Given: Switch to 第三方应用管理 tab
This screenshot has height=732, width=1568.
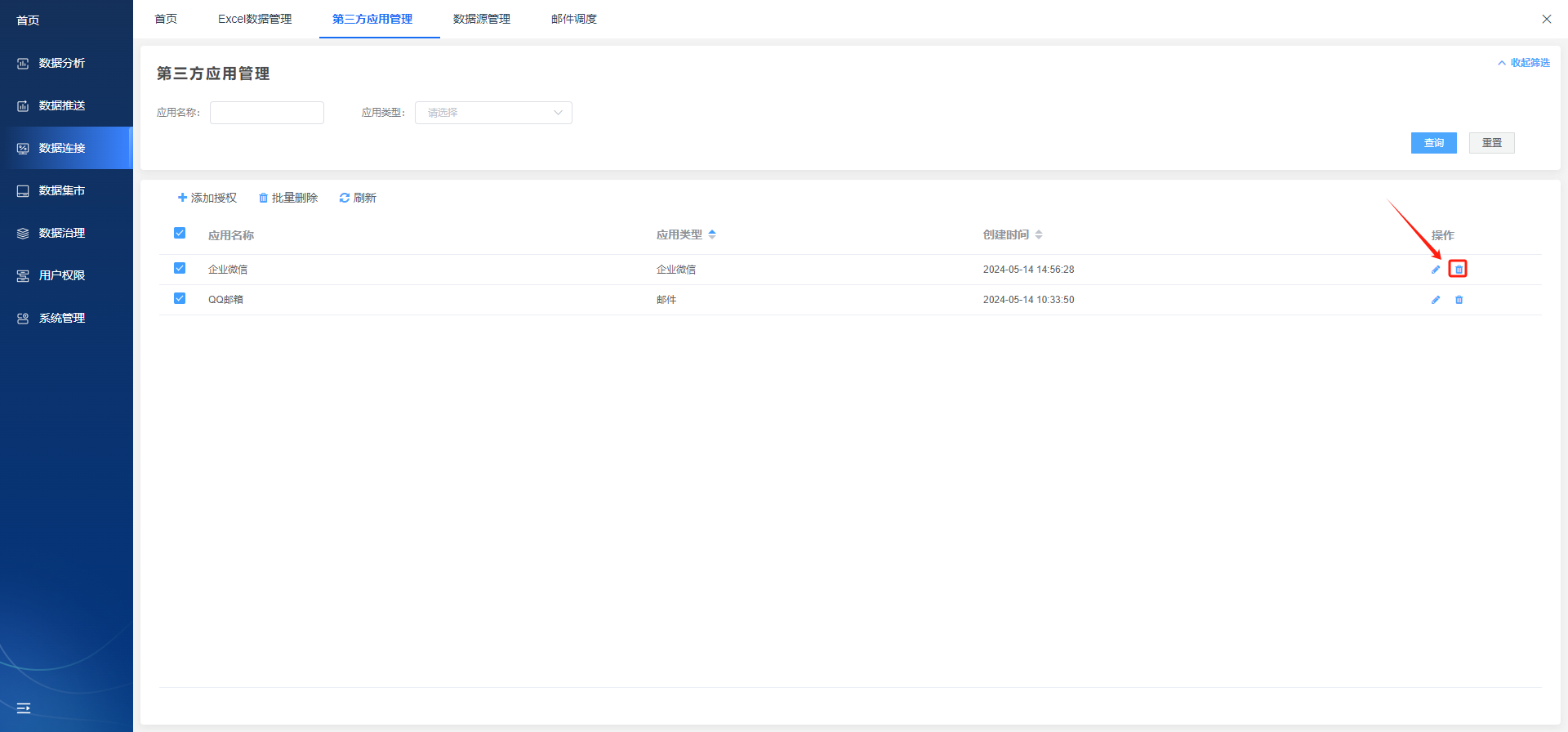Looking at the screenshot, I should tap(372, 19).
